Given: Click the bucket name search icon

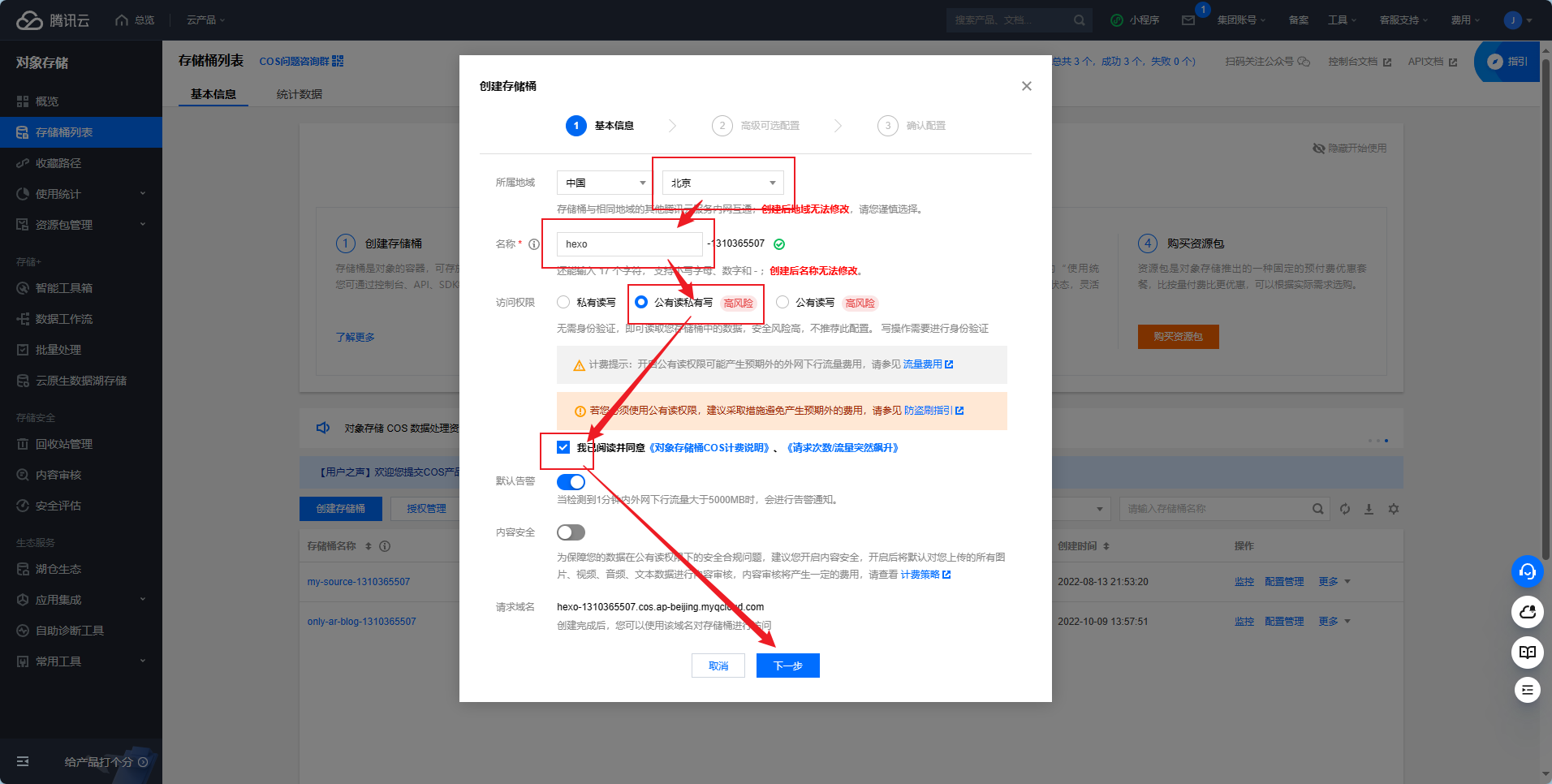Looking at the screenshot, I should click(x=1317, y=509).
